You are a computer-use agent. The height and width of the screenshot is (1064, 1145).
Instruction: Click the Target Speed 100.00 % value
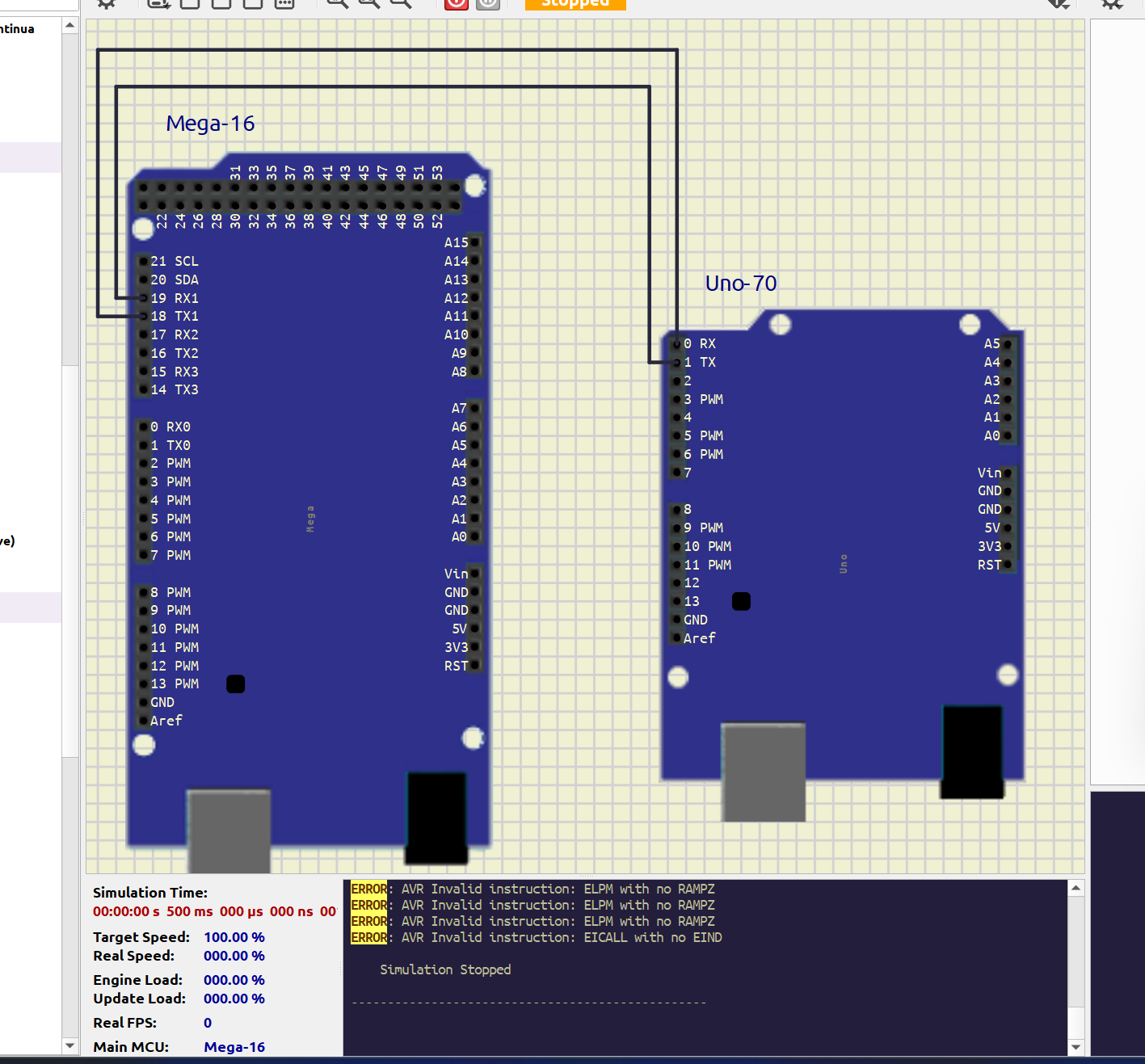(234, 937)
